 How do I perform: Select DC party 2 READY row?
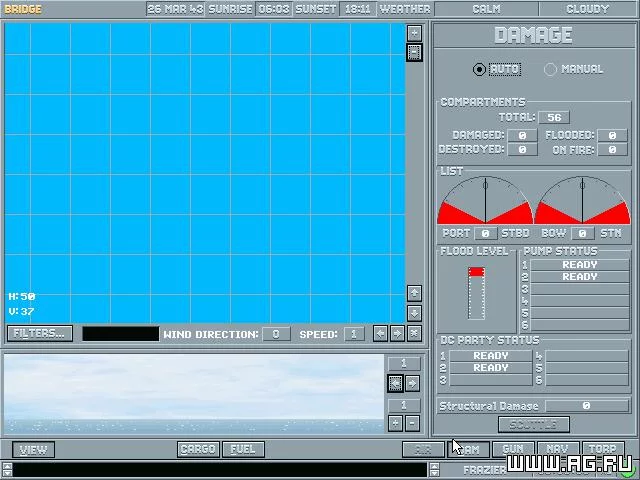[491, 368]
